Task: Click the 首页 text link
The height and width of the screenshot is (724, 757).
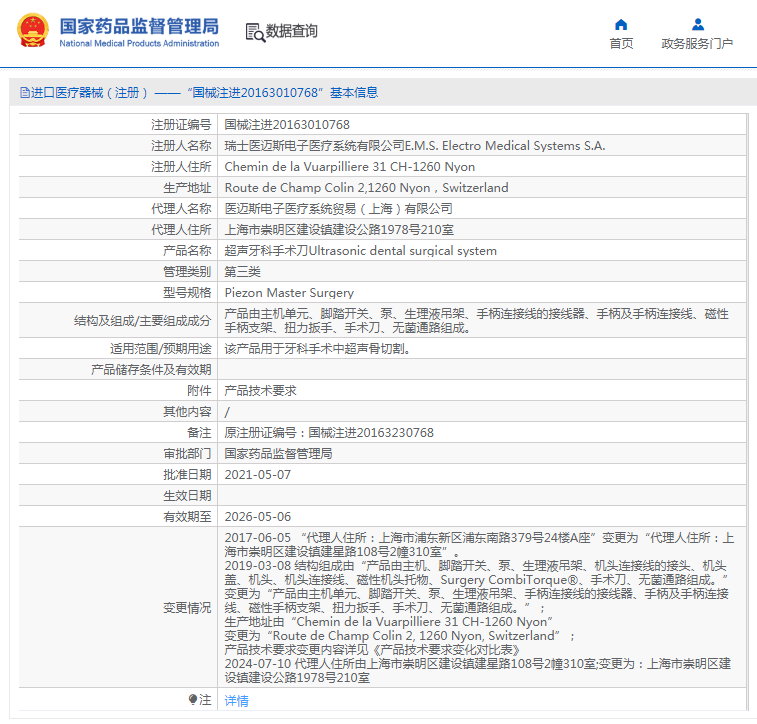Action: click(621, 43)
